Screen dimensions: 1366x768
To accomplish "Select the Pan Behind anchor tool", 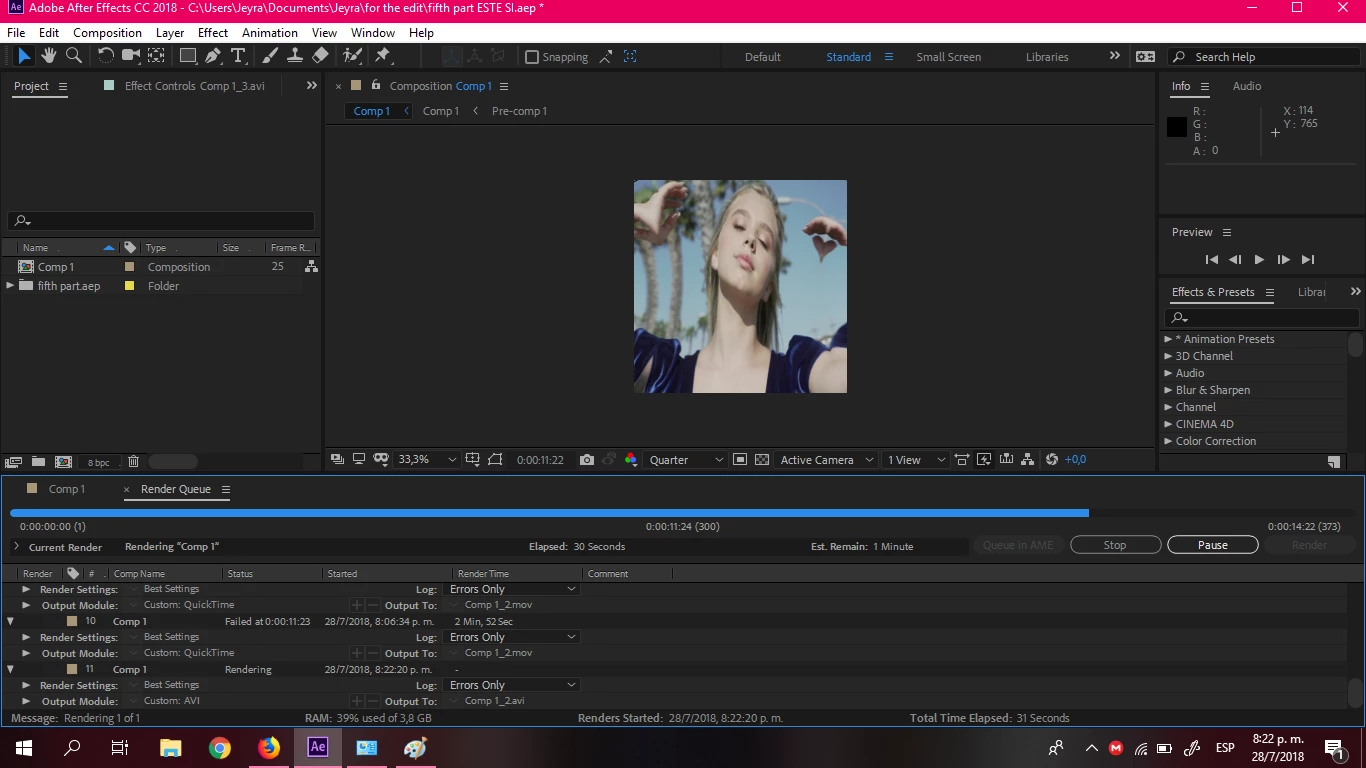I will point(156,56).
